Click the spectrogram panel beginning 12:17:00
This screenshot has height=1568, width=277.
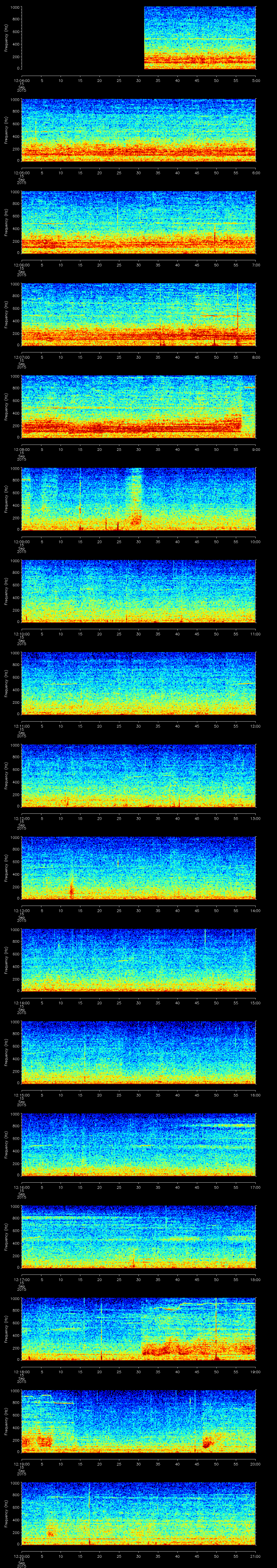pyautogui.click(x=139, y=1237)
